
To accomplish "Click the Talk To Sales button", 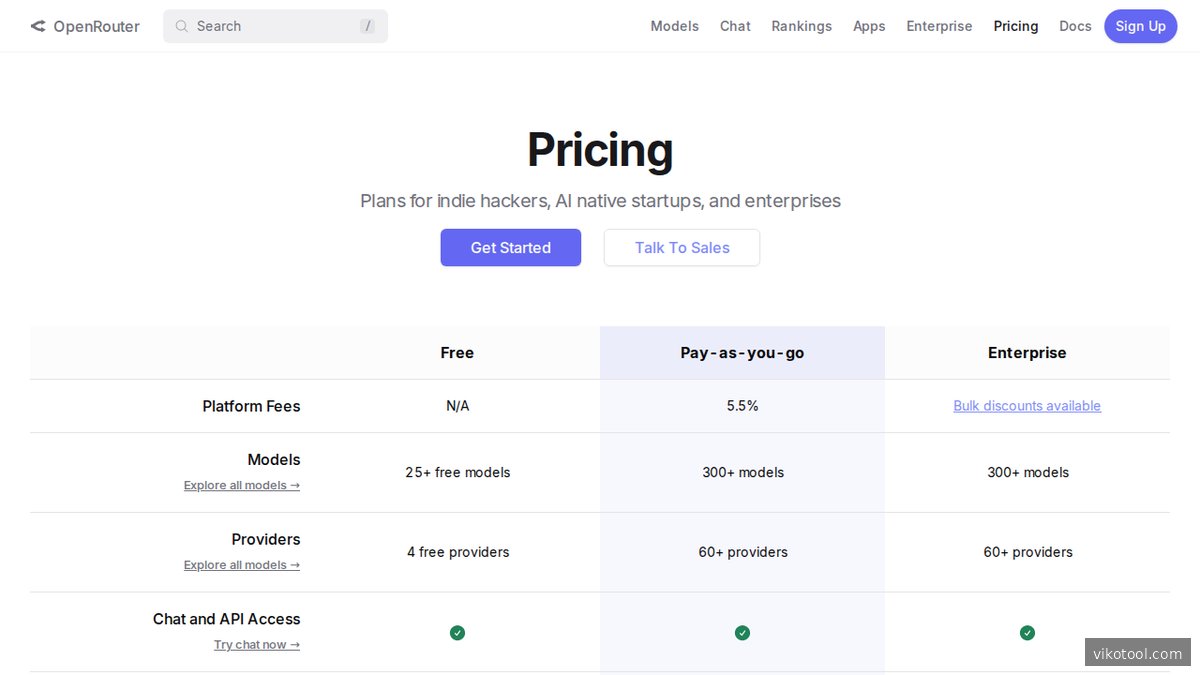I will click(682, 248).
